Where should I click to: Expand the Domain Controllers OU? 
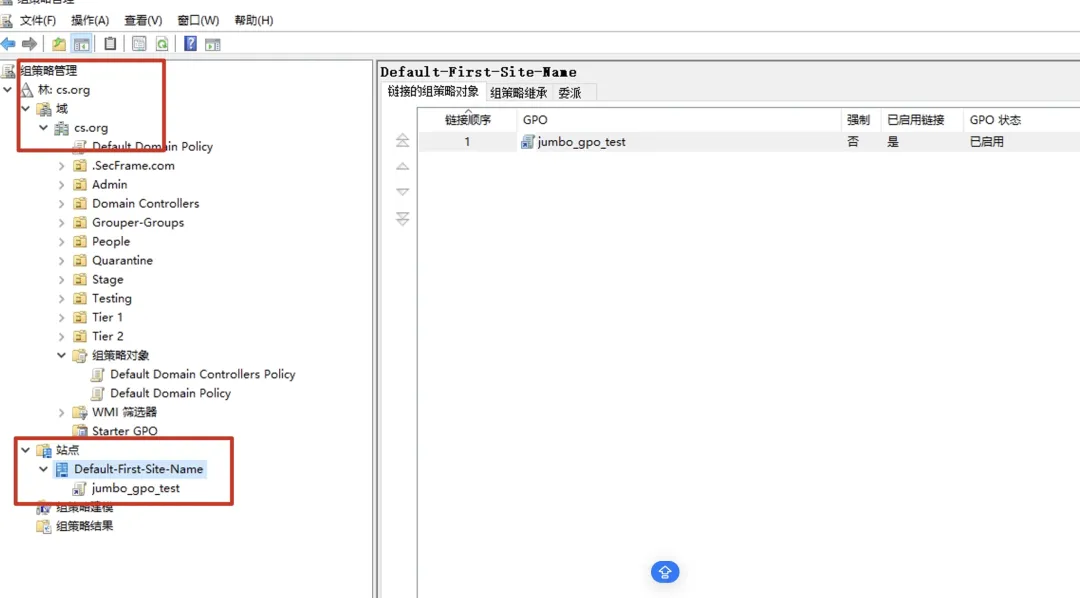pyautogui.click(x=61, y=204)
